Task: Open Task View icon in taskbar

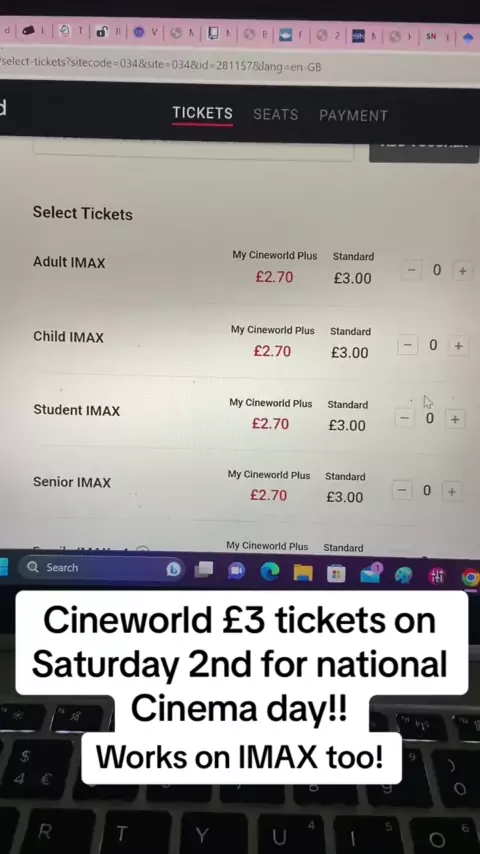Action: click(x=204, y=569)
